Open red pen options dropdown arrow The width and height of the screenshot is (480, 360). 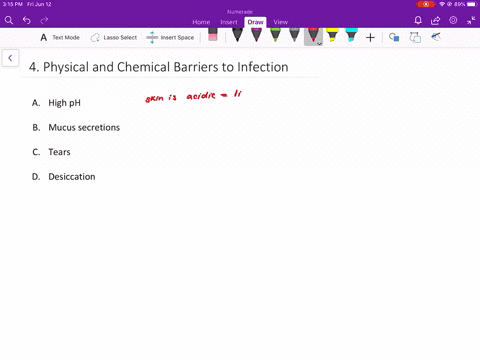(319, 44)
